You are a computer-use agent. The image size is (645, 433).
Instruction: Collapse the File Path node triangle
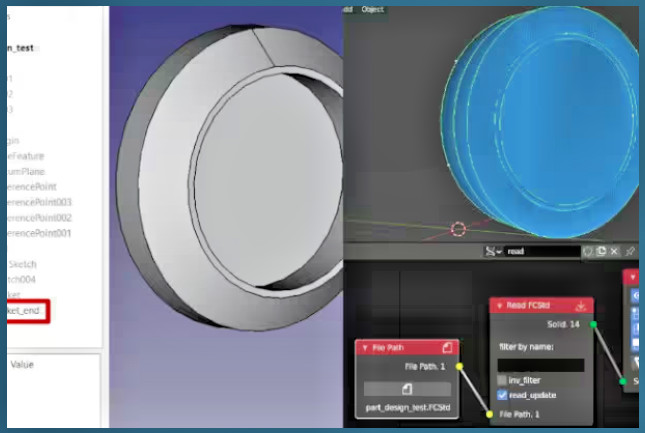point(364,348)
